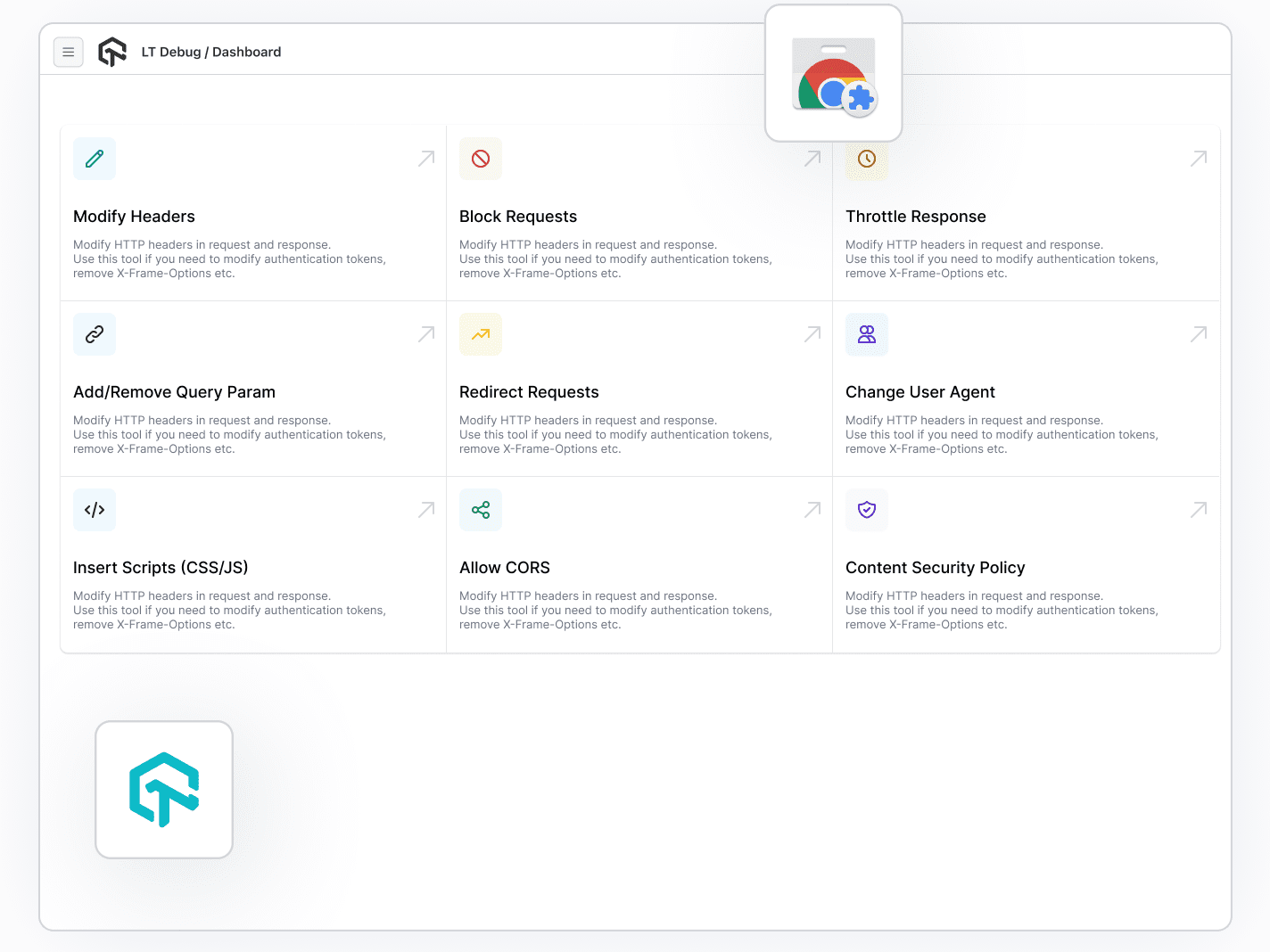Select the Throttle Response clock icon
This screenshot has height=952, width=1270.
coord(866,158)
